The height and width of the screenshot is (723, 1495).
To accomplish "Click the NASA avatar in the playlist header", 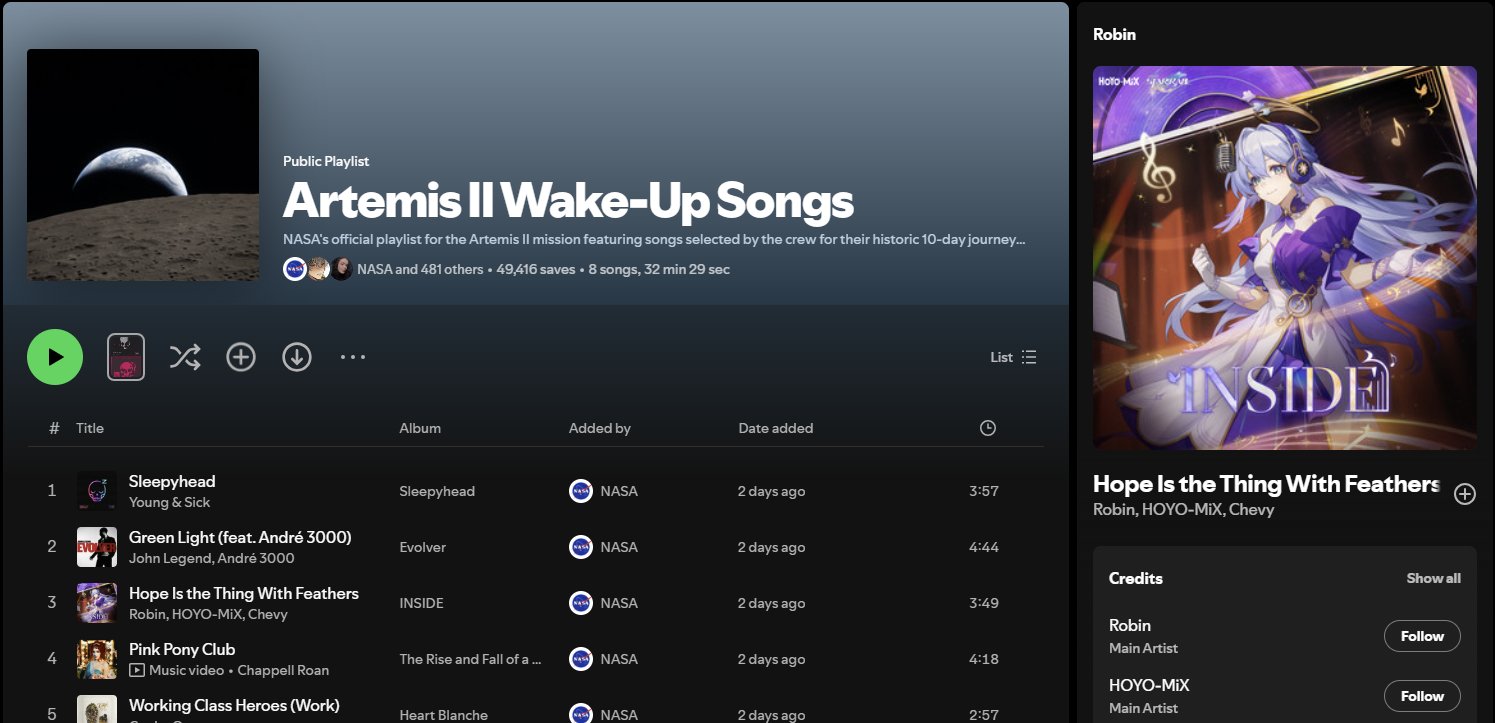I will coord(295,269).
